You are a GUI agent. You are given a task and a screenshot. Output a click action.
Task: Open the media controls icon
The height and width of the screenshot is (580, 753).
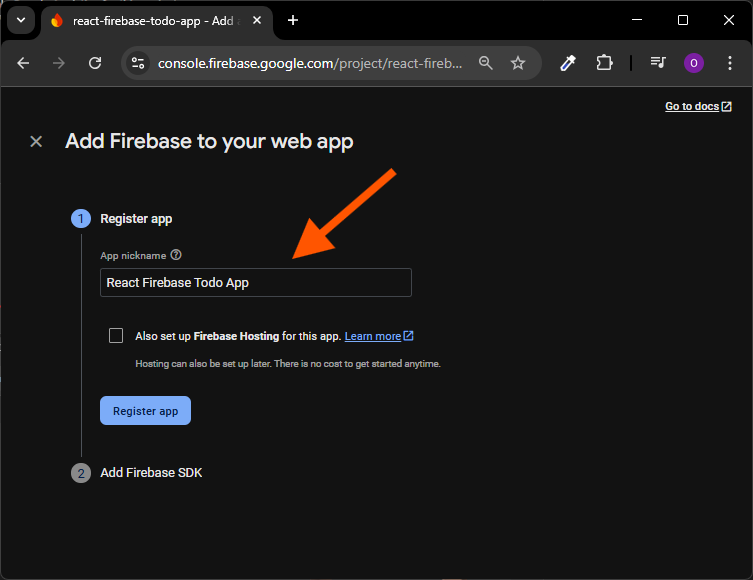click(x=657, y=63)
